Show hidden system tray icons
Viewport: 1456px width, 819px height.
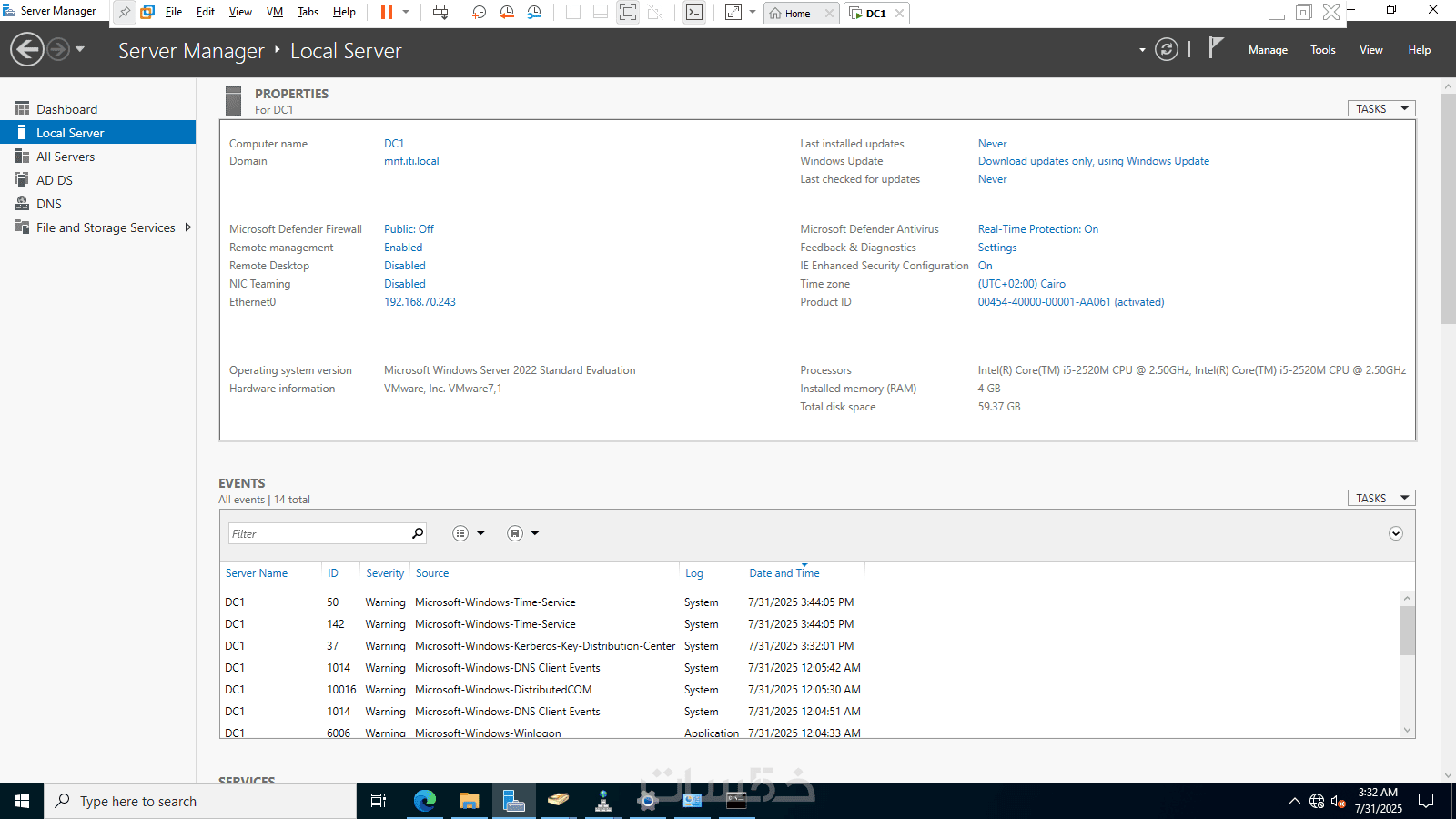[x=1294, y=801]
